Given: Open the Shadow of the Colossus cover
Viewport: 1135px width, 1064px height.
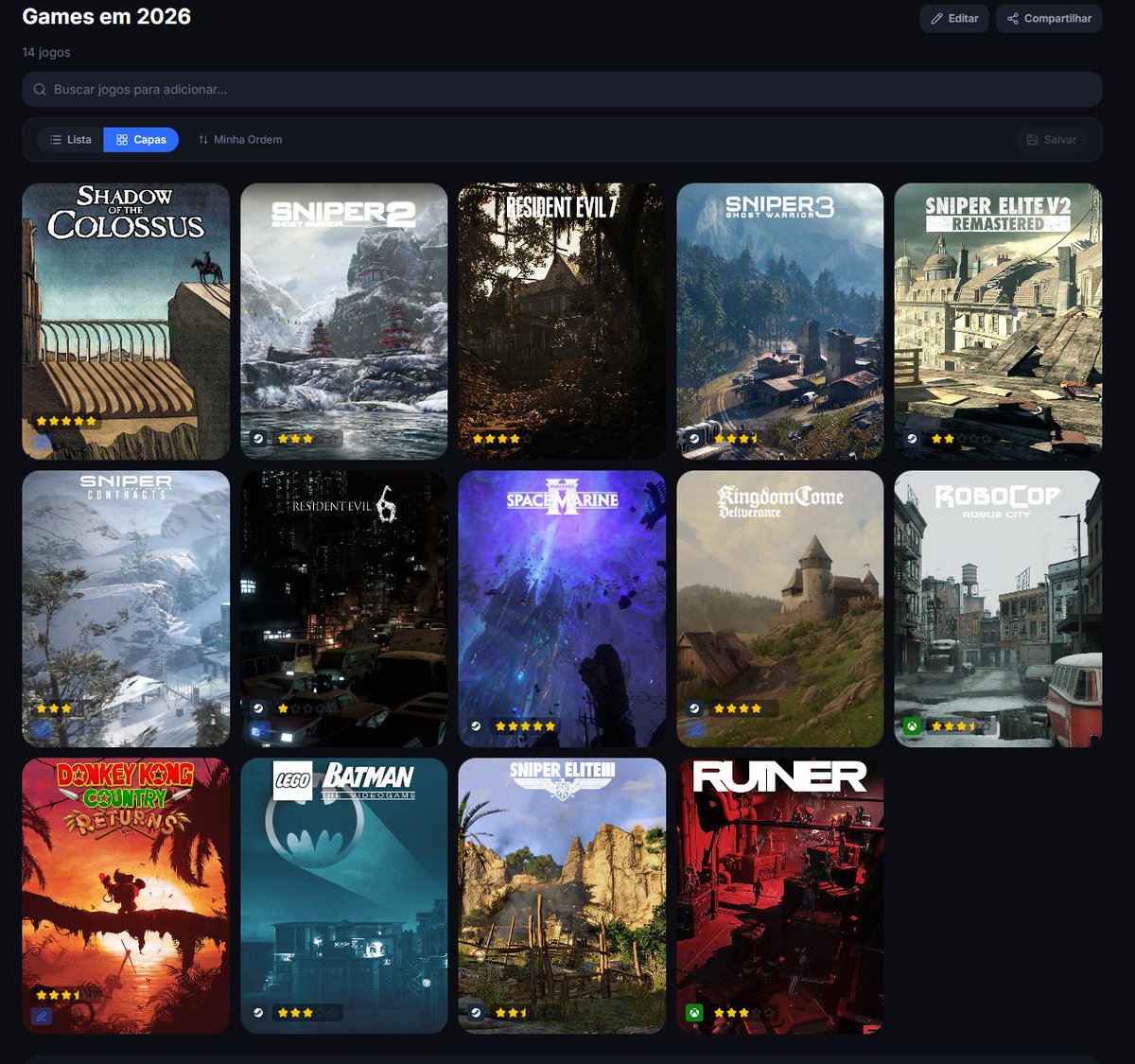Looking at the screenshot, I should point(126,322).
